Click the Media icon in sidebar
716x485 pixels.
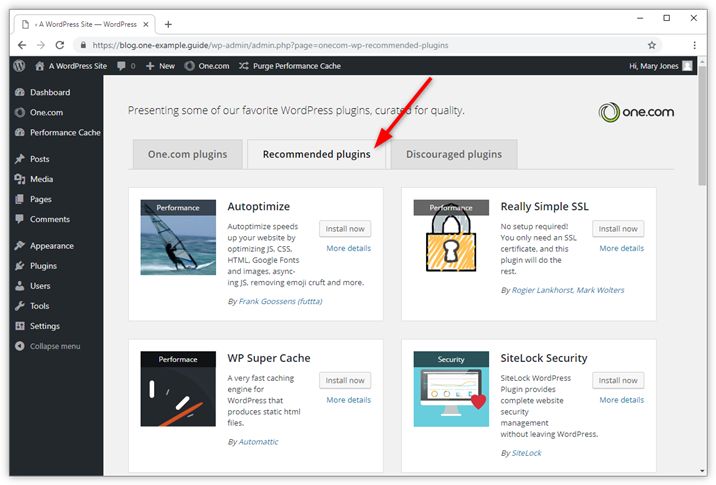click(x=20, y=179)
